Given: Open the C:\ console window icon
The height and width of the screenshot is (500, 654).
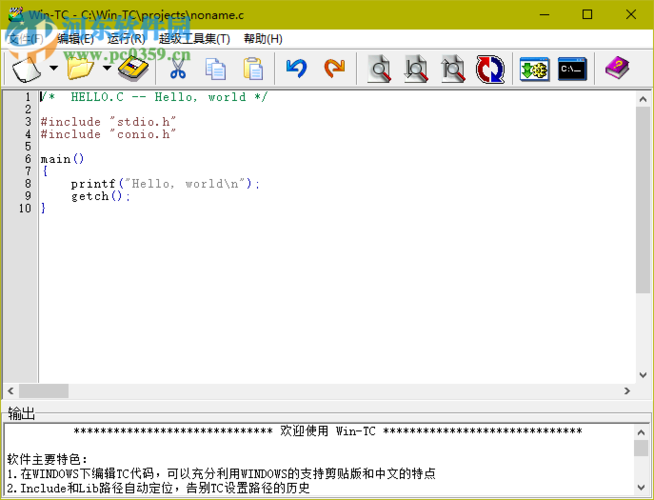Looking at the screenshot, I should tap(572, 69).
